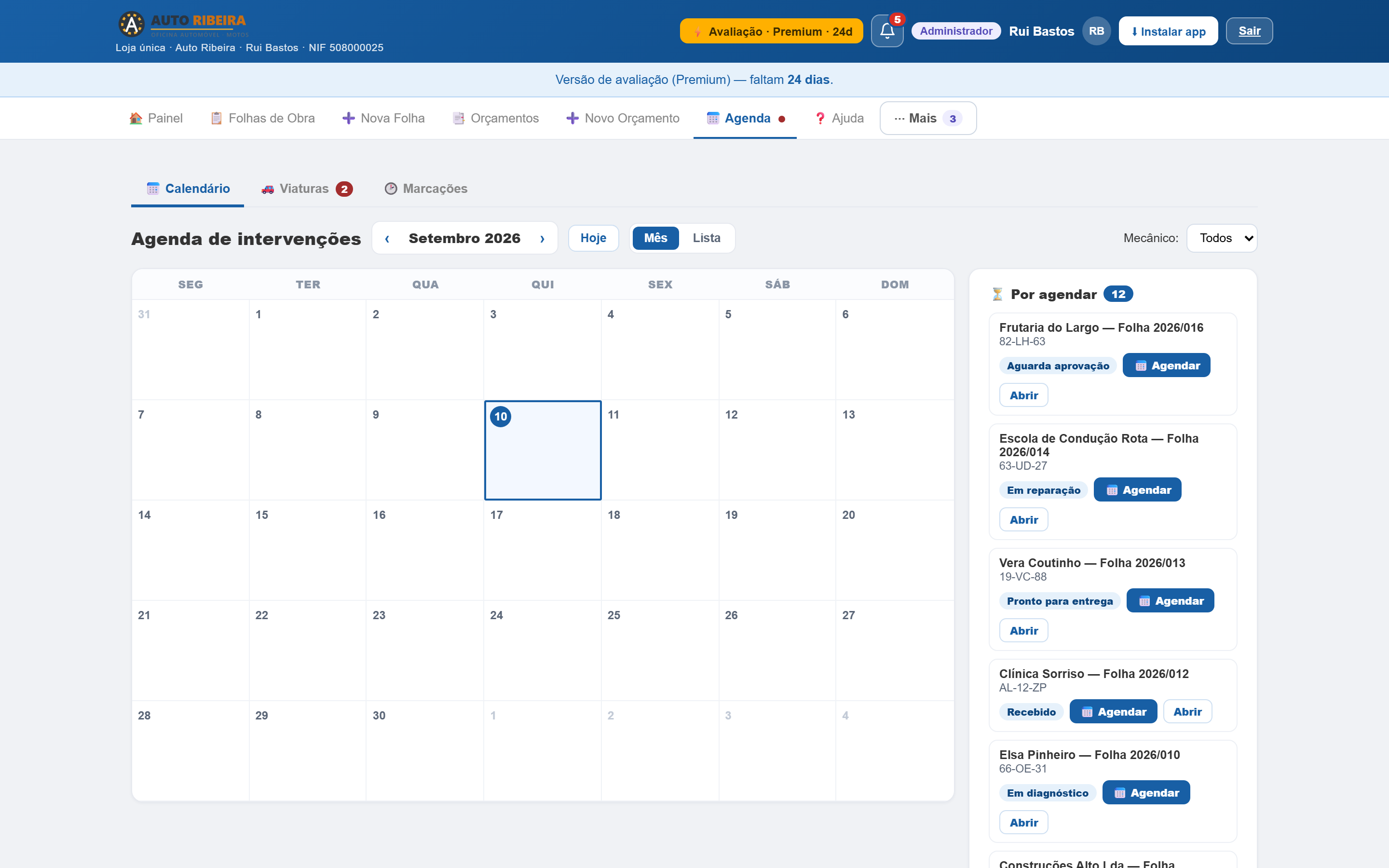Screen dimensions: 1389x868
Task: Click the RB user avatar
Action: [1096, 31]
